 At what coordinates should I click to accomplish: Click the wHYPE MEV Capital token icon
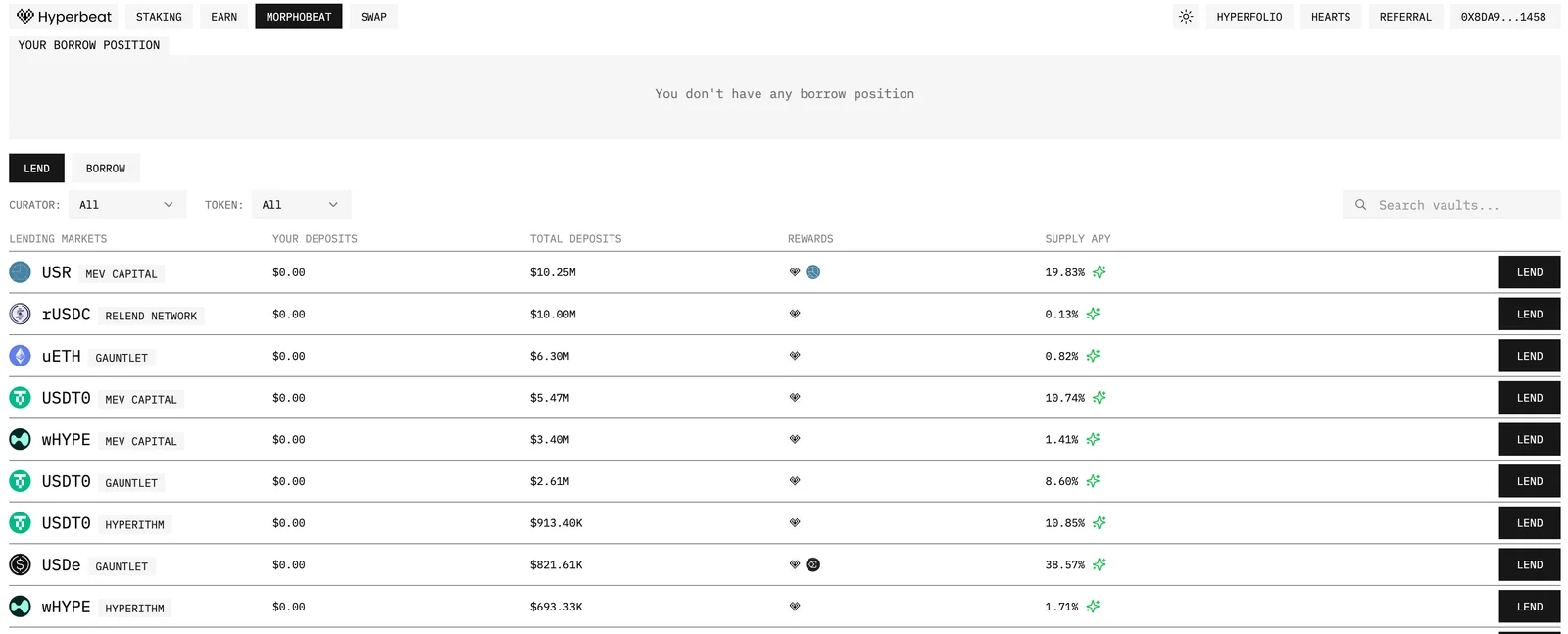pyautogui.click(x=20, y=440)
